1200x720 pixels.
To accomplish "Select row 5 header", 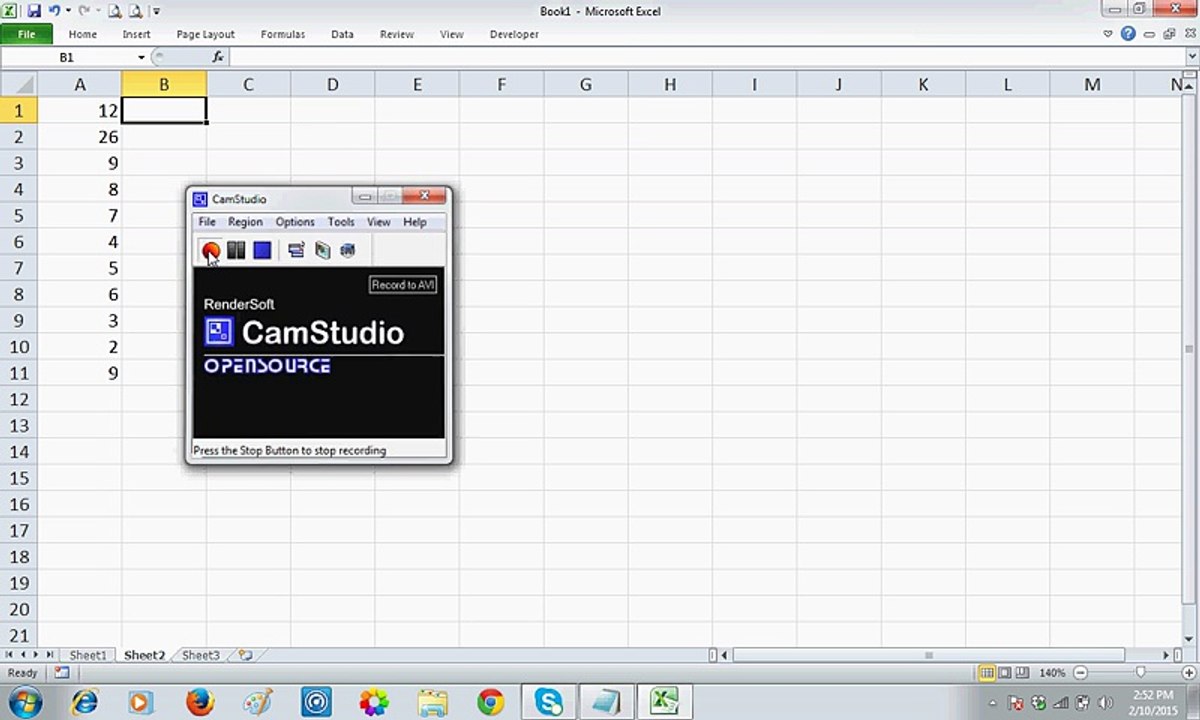I will pos(18,215).
